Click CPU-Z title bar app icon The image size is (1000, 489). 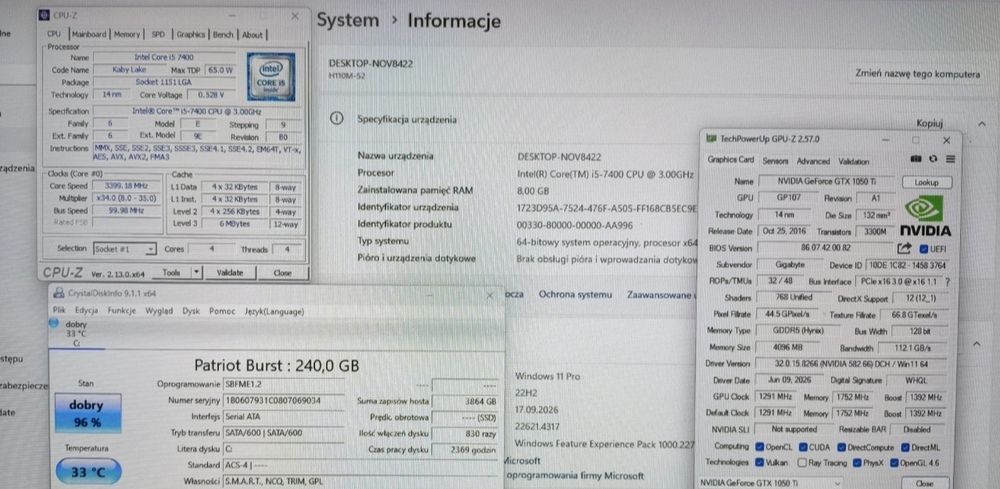point(42,15)
